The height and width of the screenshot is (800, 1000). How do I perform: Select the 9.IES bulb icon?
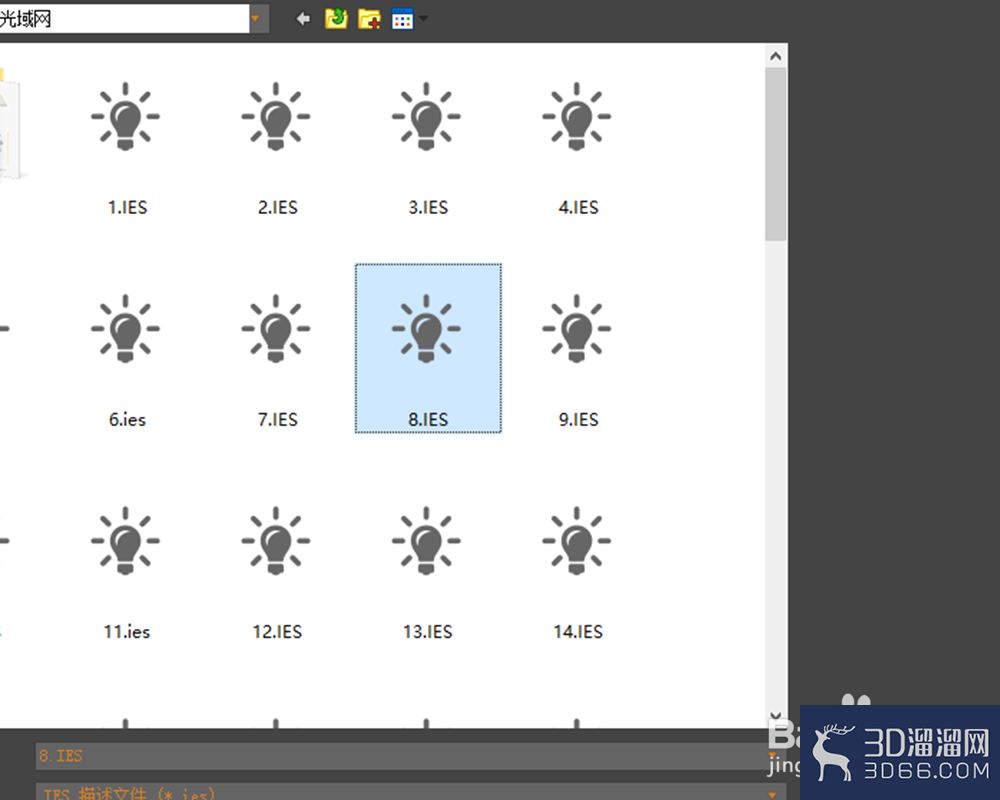pyautogui.click(x=577, y=329)
